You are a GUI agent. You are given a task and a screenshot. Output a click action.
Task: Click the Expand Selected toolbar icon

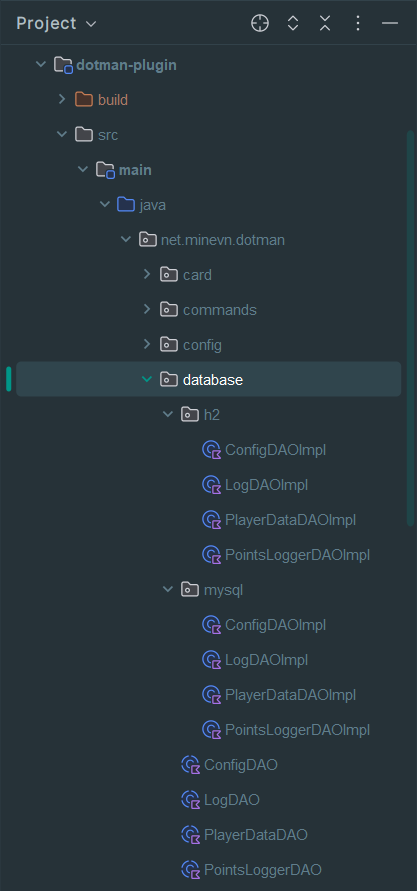click(293, 23)
